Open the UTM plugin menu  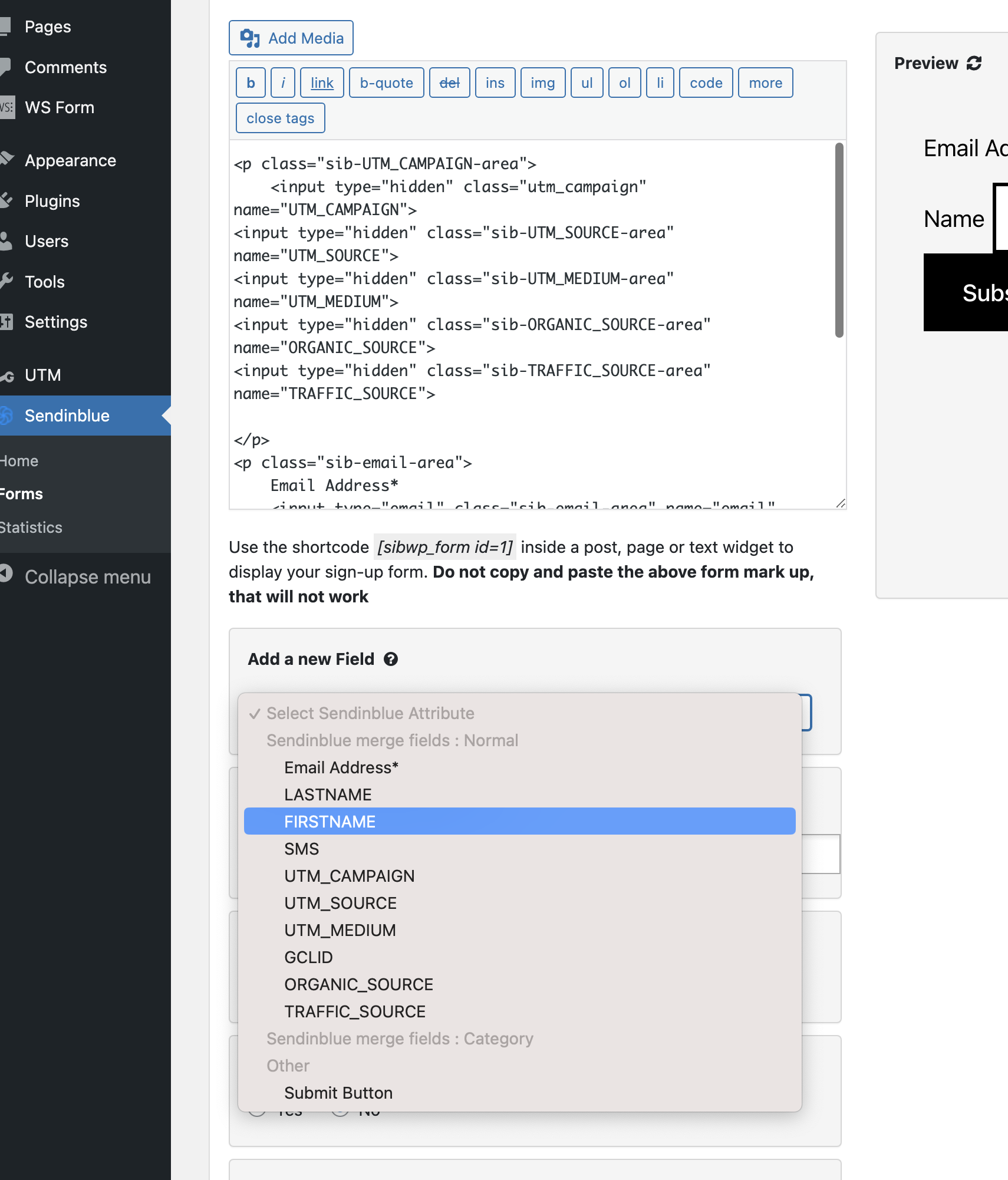point(42,375)
